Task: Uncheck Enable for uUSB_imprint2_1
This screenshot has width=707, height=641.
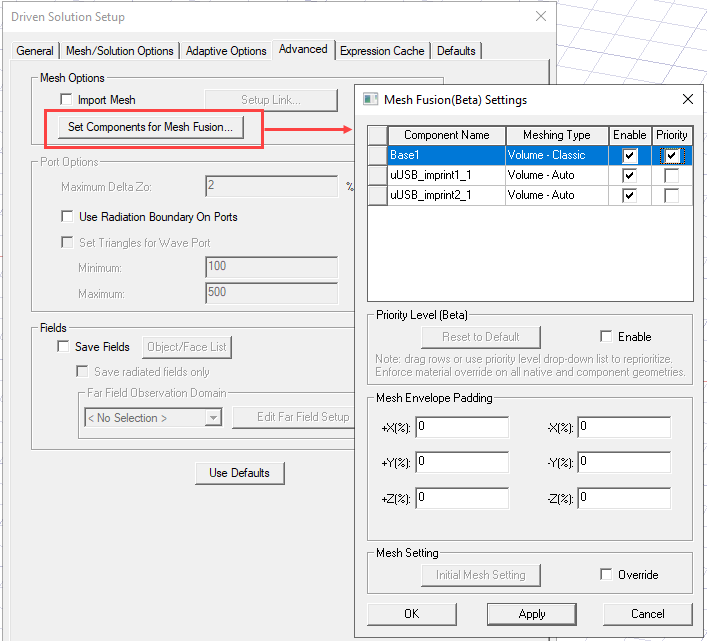Action: [x=629, y=195]
